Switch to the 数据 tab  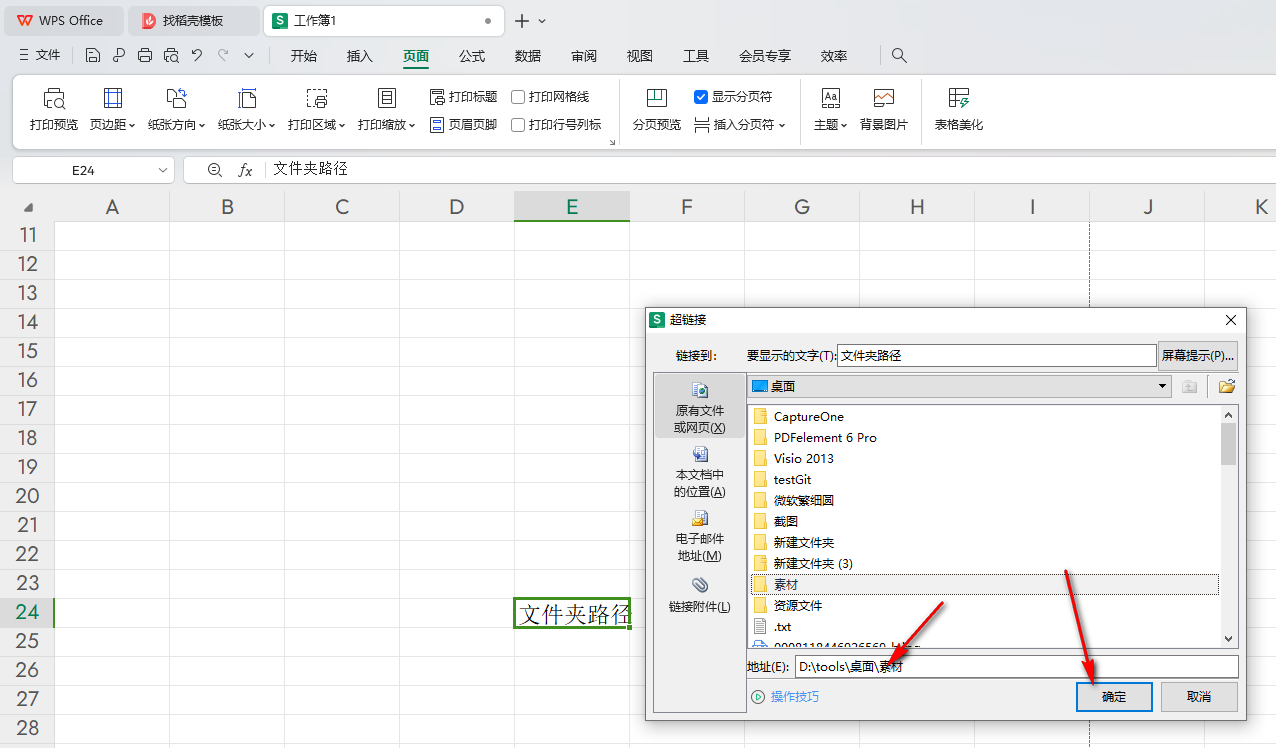point(528,56)
